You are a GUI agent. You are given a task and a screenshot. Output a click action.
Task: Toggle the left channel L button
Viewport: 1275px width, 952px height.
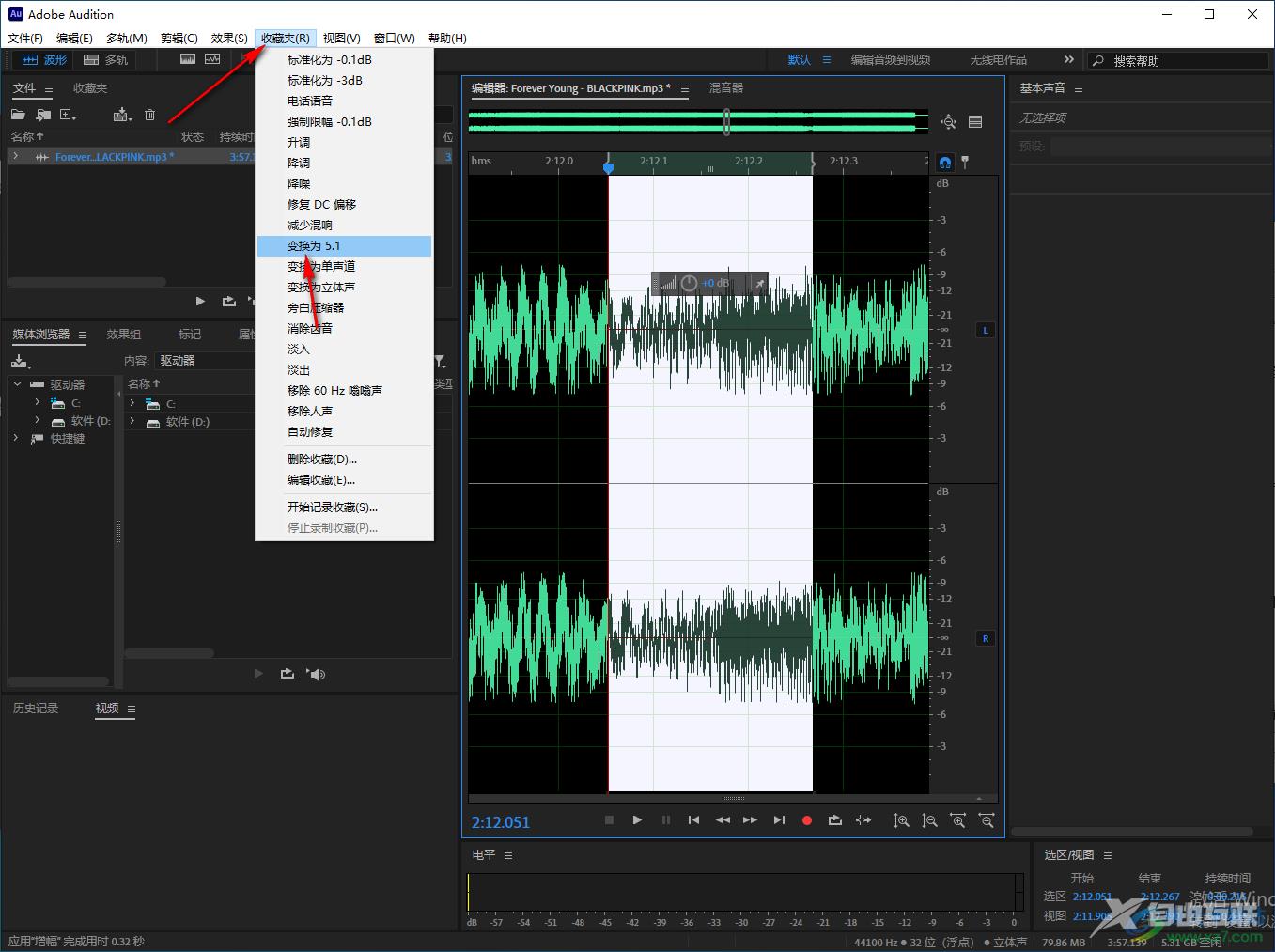click(985, 330)
